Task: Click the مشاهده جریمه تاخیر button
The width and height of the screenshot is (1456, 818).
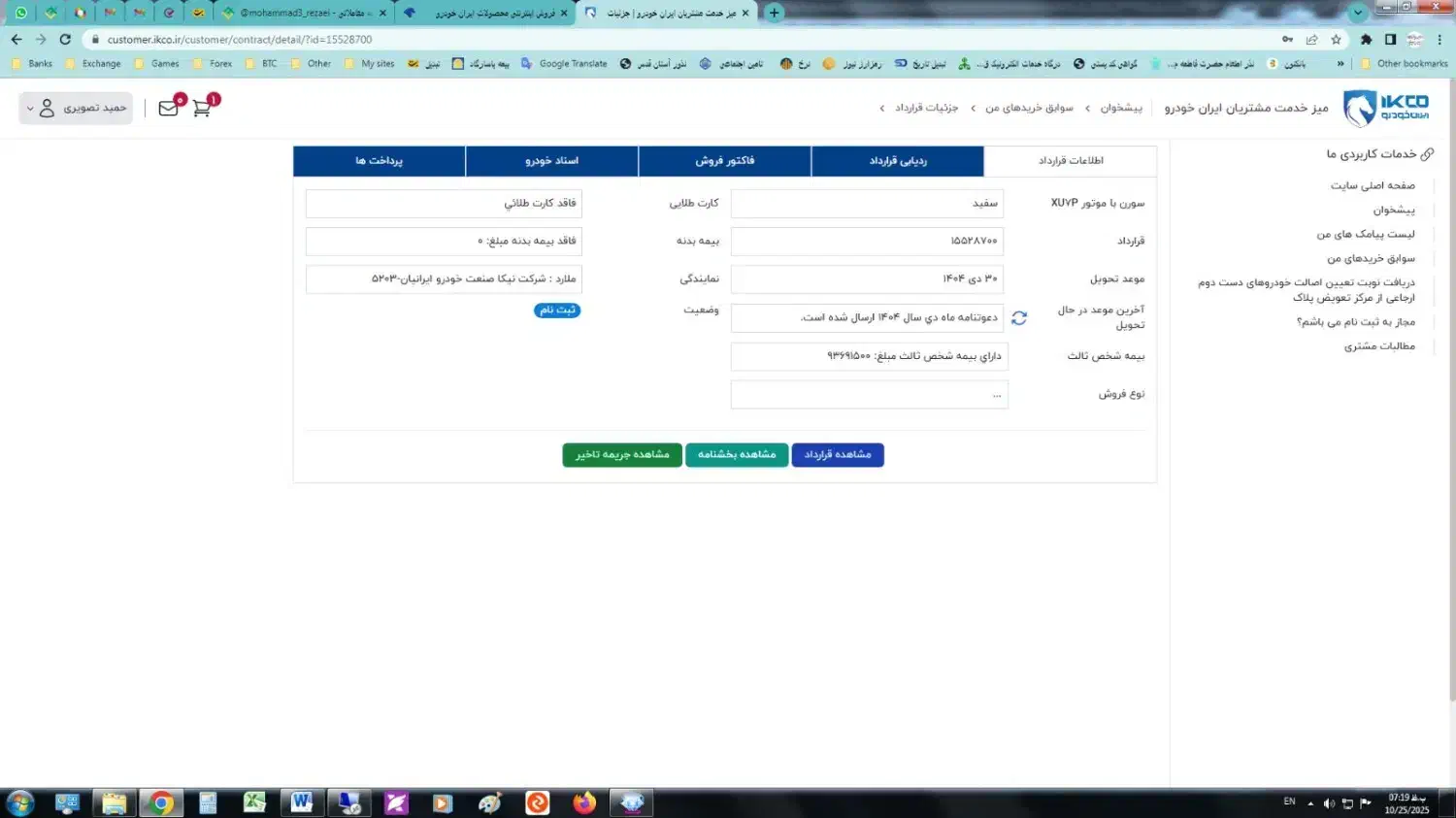Action: 621,454
